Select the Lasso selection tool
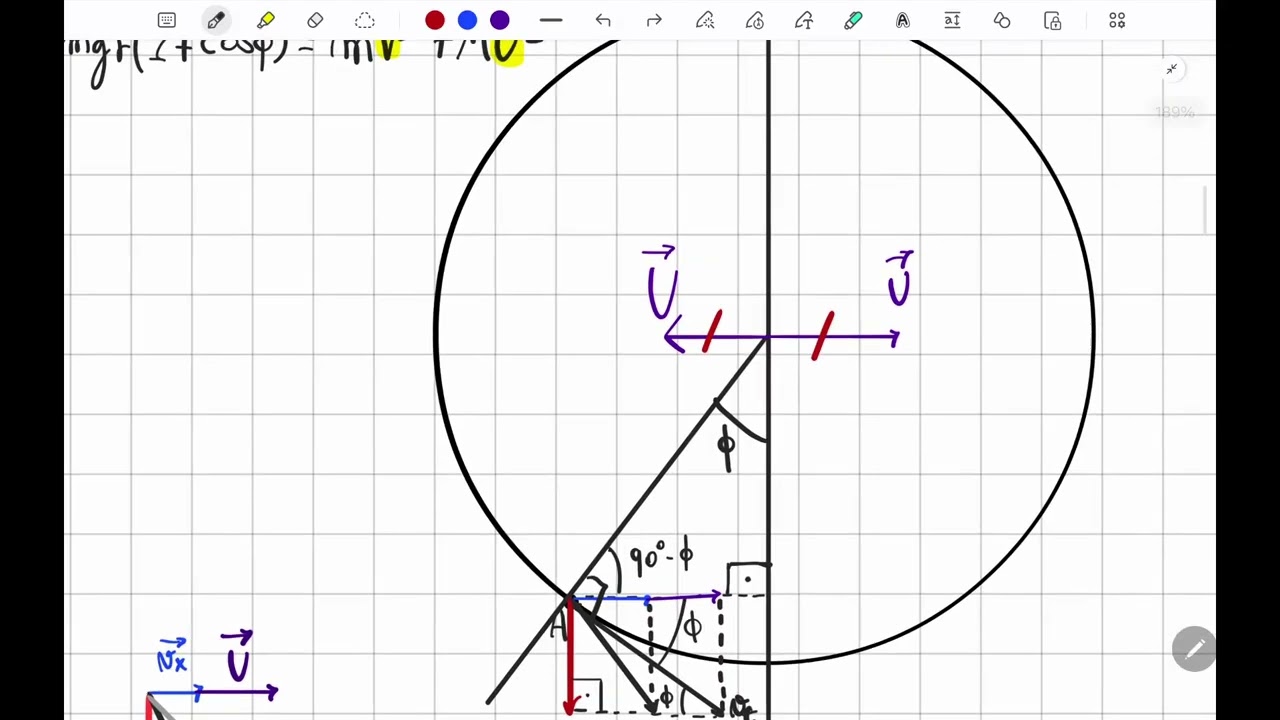1280x720 pixels. [365, 20]
